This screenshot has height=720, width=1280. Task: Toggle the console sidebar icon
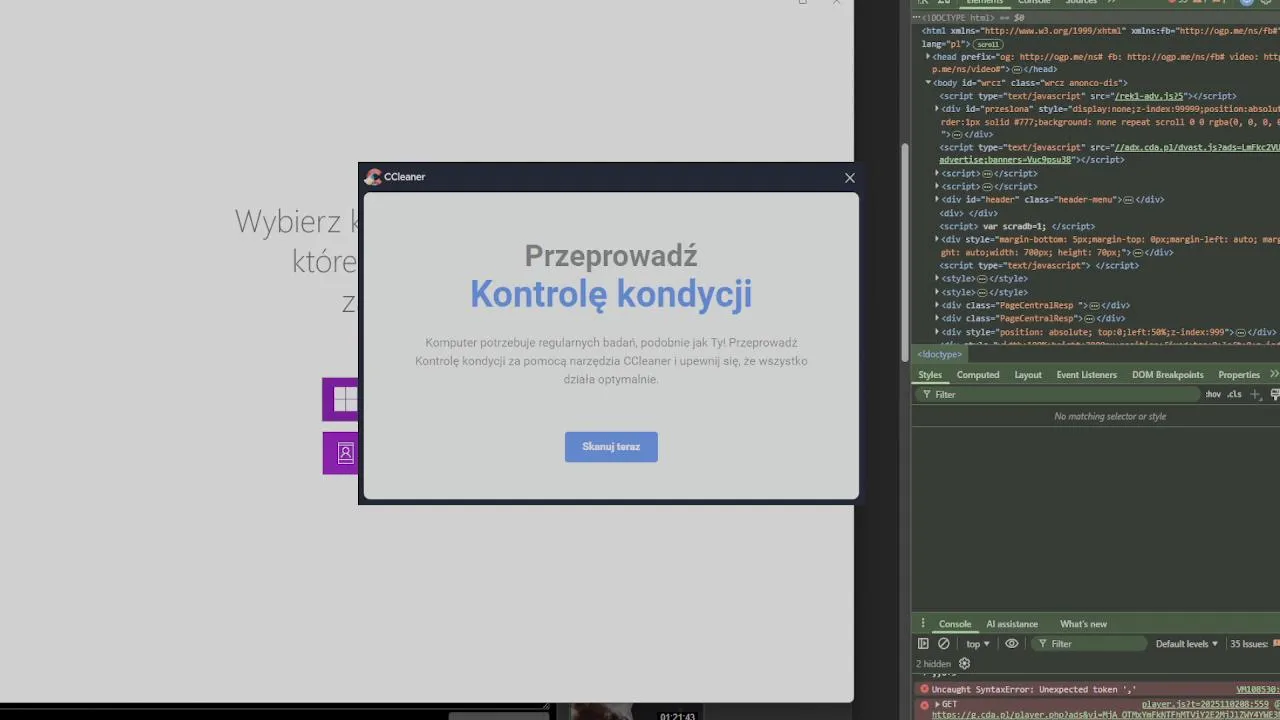(x=923, y=644)
